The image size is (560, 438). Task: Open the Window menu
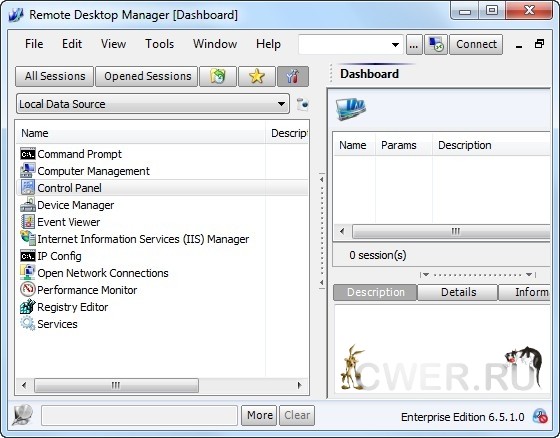(215, 44)
